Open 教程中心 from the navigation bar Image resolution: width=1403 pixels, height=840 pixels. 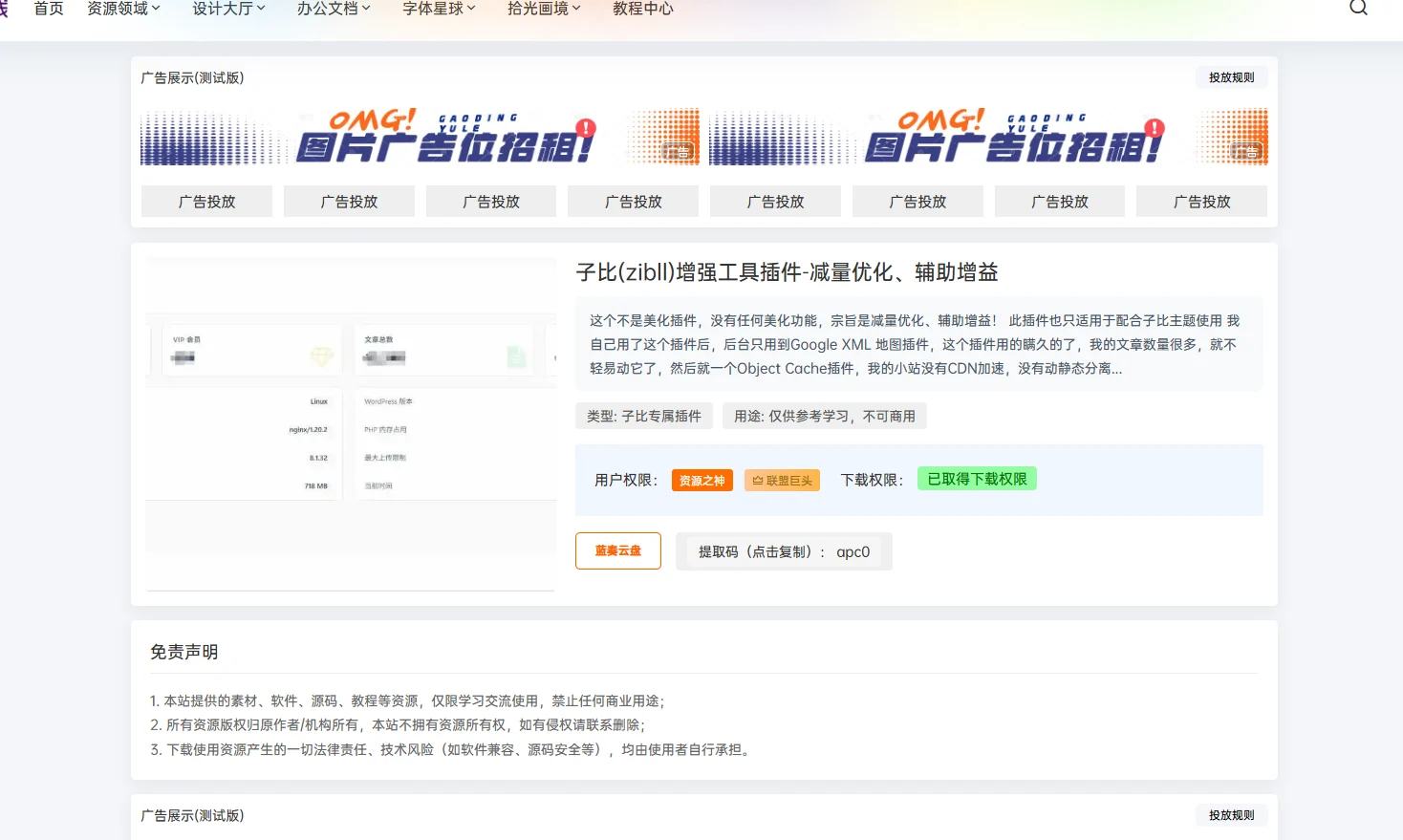pyautogui.click(x=642, y=9)
